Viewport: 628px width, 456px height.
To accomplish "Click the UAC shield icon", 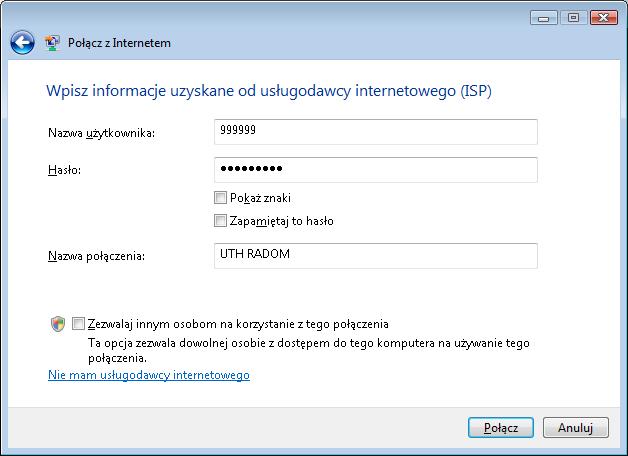I will (x=58, y=324).
